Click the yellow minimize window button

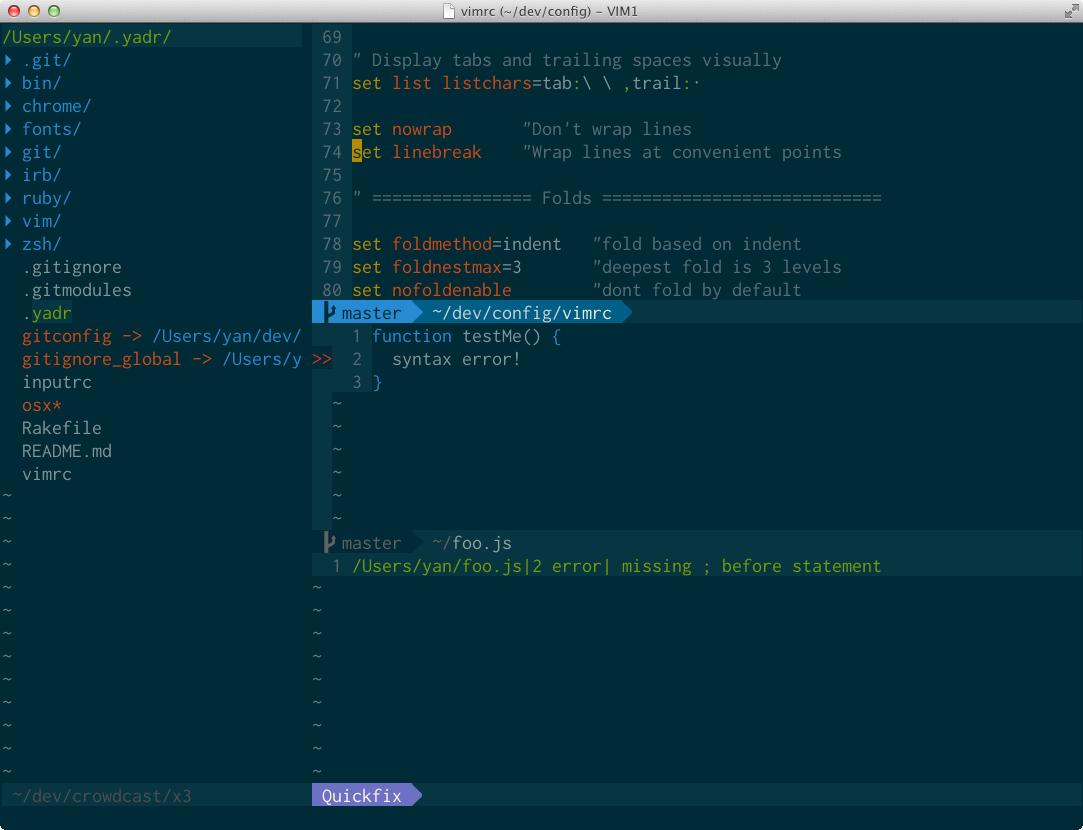pos(34,11)
